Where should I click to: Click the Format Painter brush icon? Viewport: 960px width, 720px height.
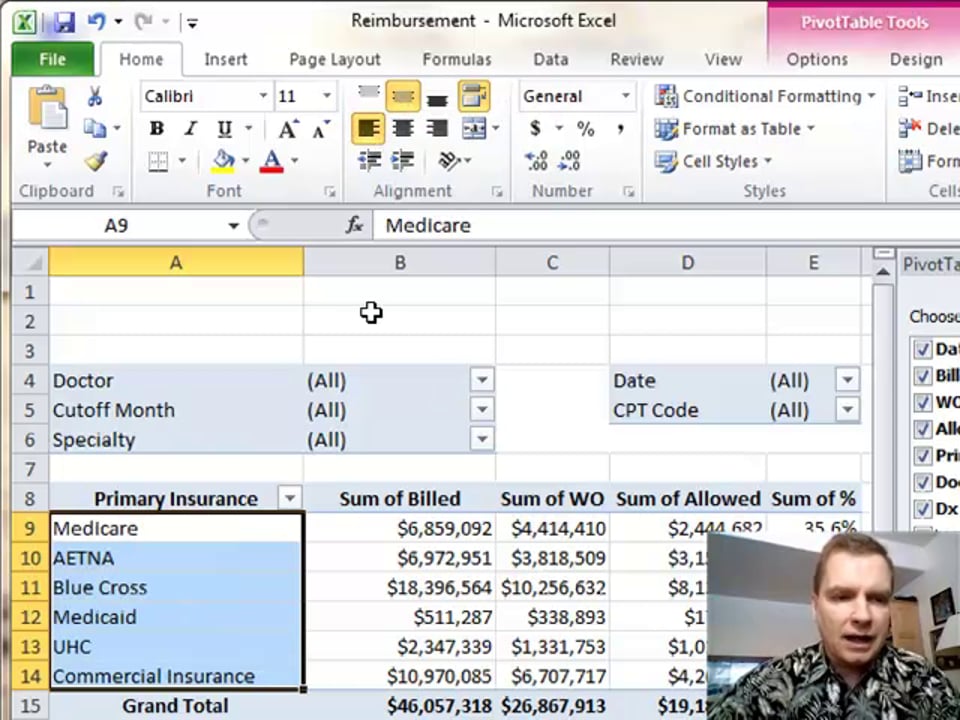[x=96, y=160]
